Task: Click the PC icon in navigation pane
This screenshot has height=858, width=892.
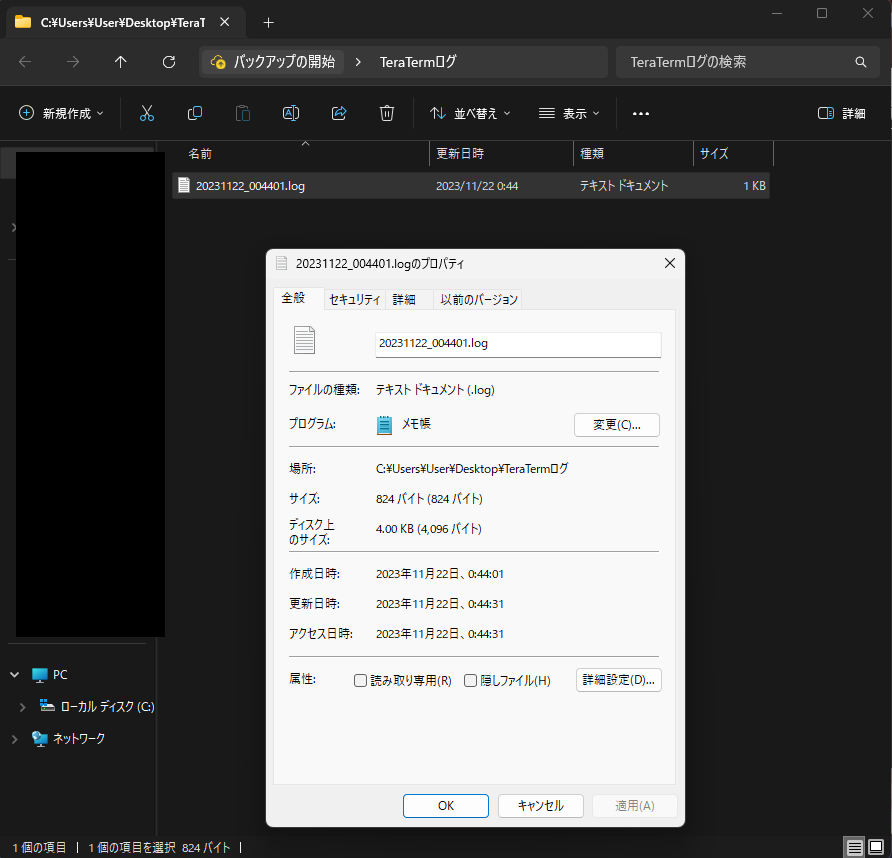Action: pos(40,675)
